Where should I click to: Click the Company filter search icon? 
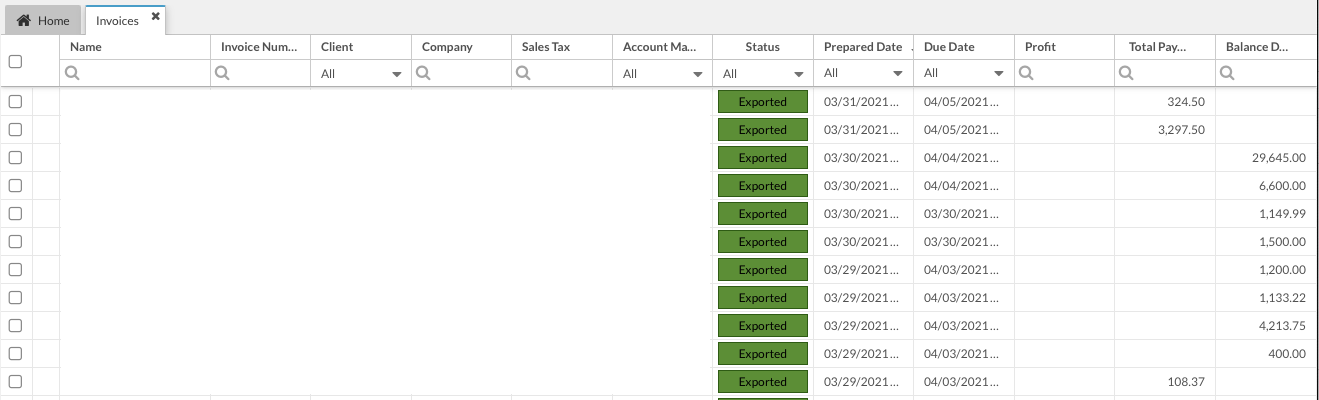coord(422,73)
